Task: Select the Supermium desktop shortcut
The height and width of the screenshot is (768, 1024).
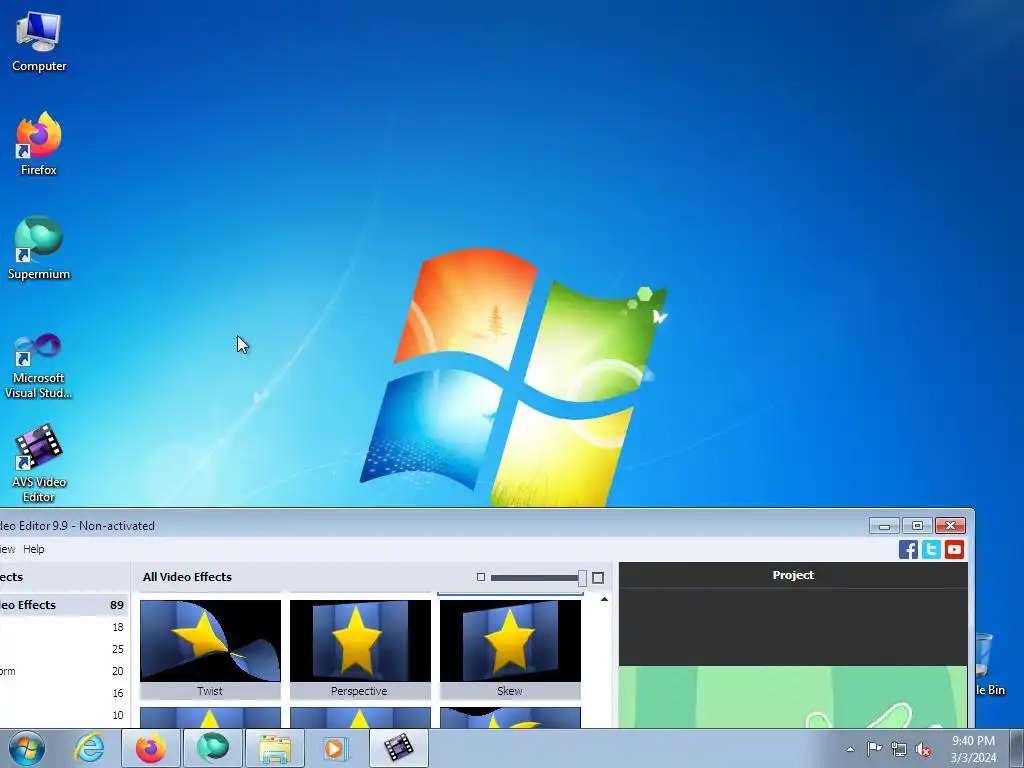Action: (39, 248)
